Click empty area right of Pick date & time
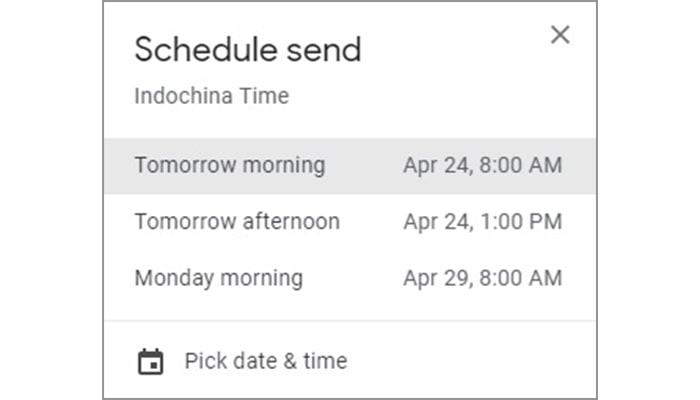Screen dimensions: 700x400 pos(470,361)
